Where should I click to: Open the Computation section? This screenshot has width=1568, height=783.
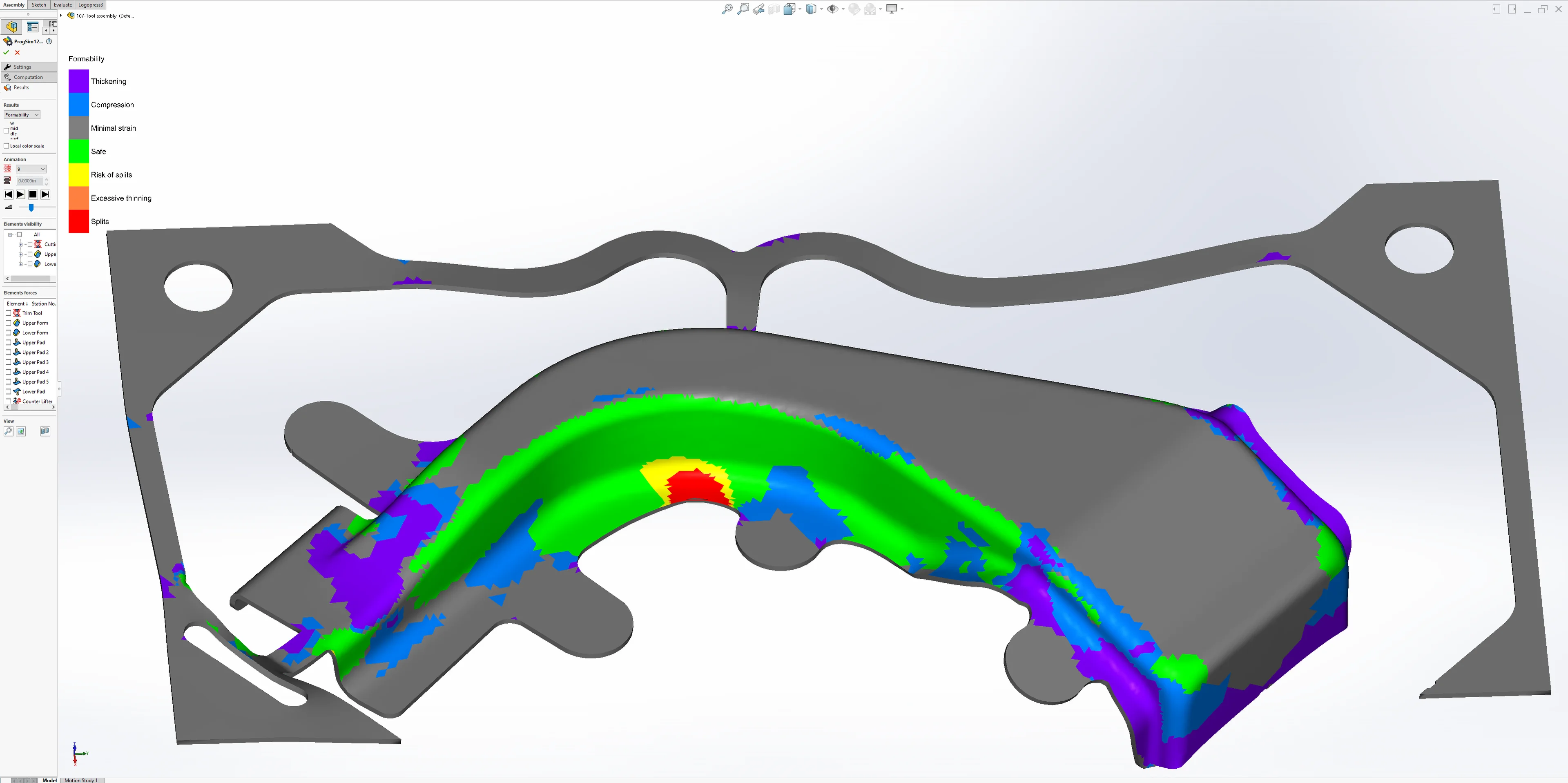tap(29, 77)
